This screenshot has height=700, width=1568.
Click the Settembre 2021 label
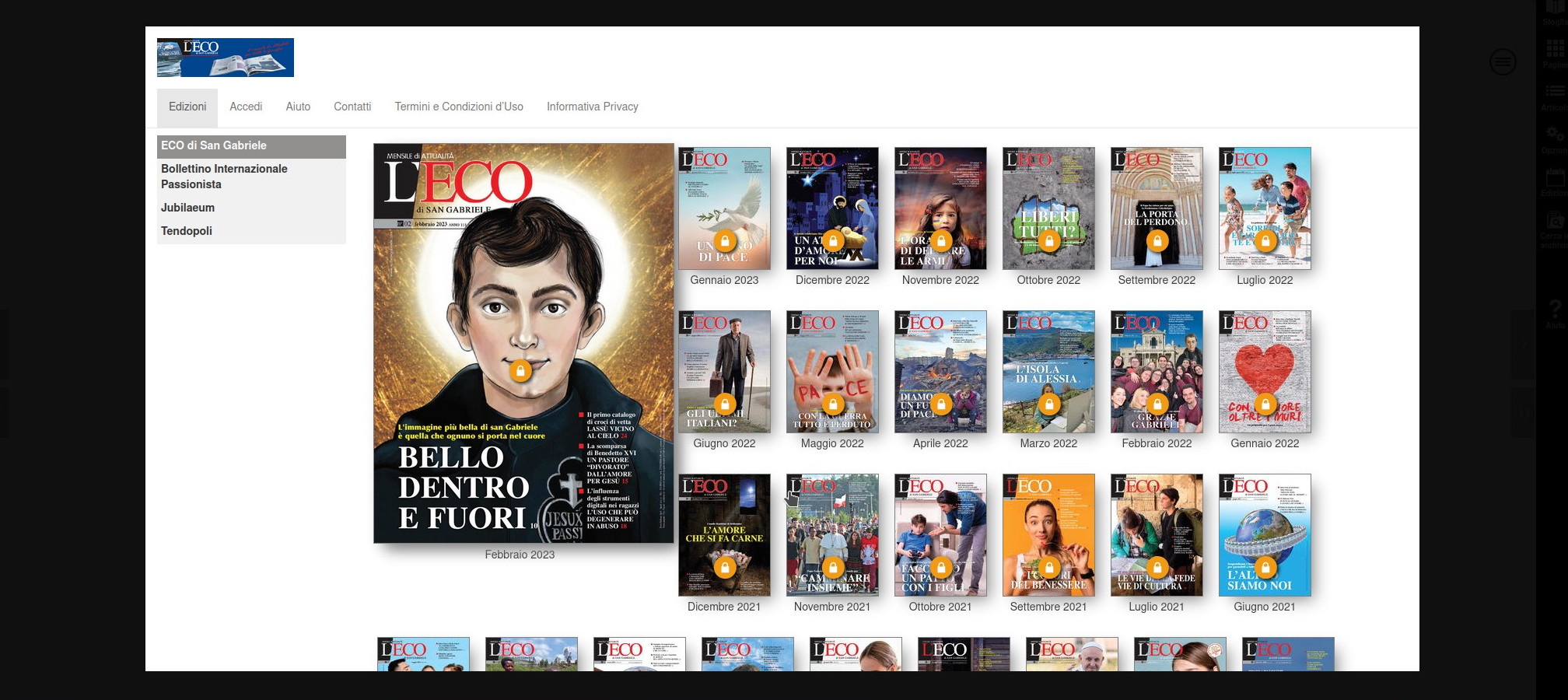click(x=1048, y=607)
